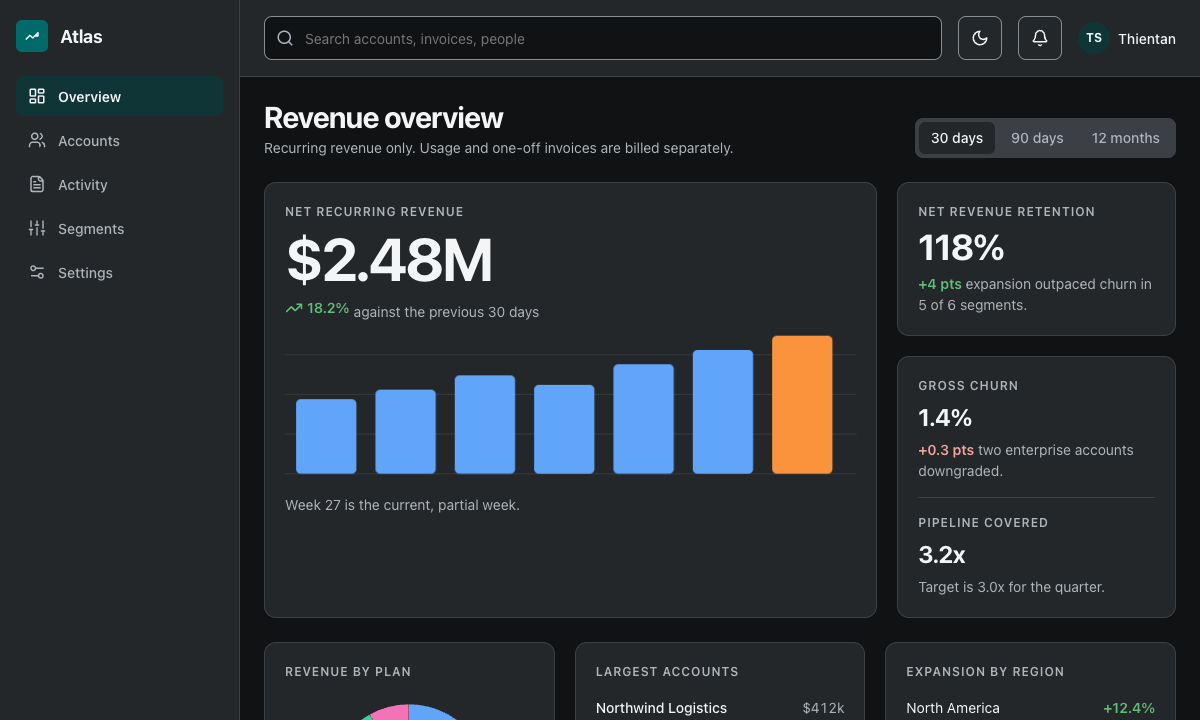This screenshot has width=1200, height=720.
Task: Click the Gross Churn heading
Action: 968,386
